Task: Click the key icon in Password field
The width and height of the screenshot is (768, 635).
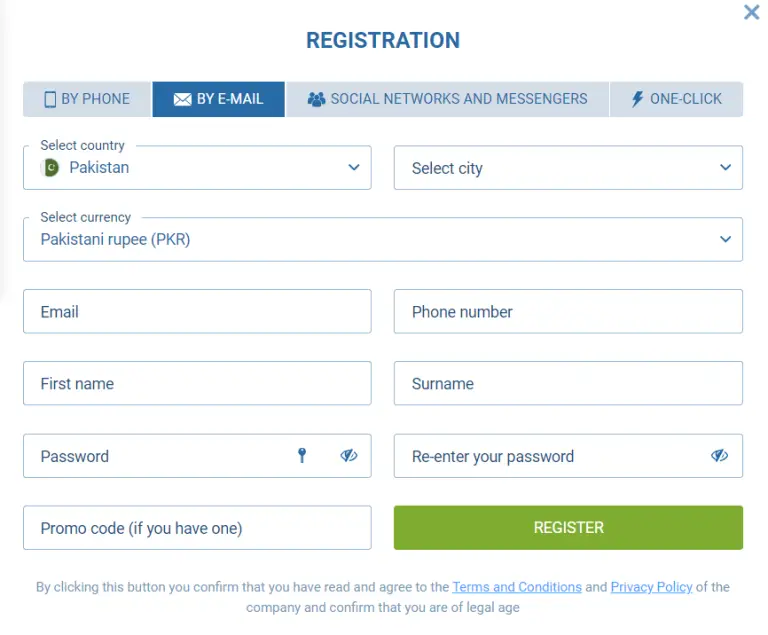Action: (x=302, y=456)
